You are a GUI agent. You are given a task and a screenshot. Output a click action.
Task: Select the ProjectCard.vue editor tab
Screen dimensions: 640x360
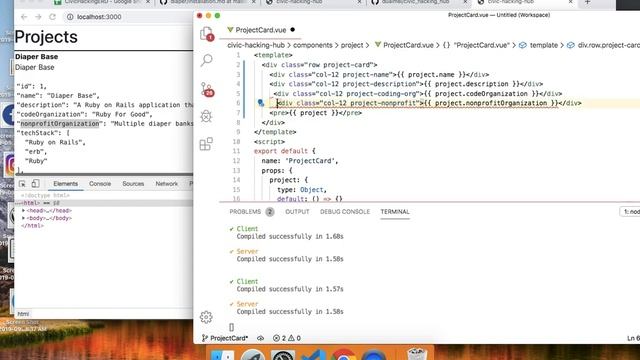pyautogui.click(x=260, y=30)
